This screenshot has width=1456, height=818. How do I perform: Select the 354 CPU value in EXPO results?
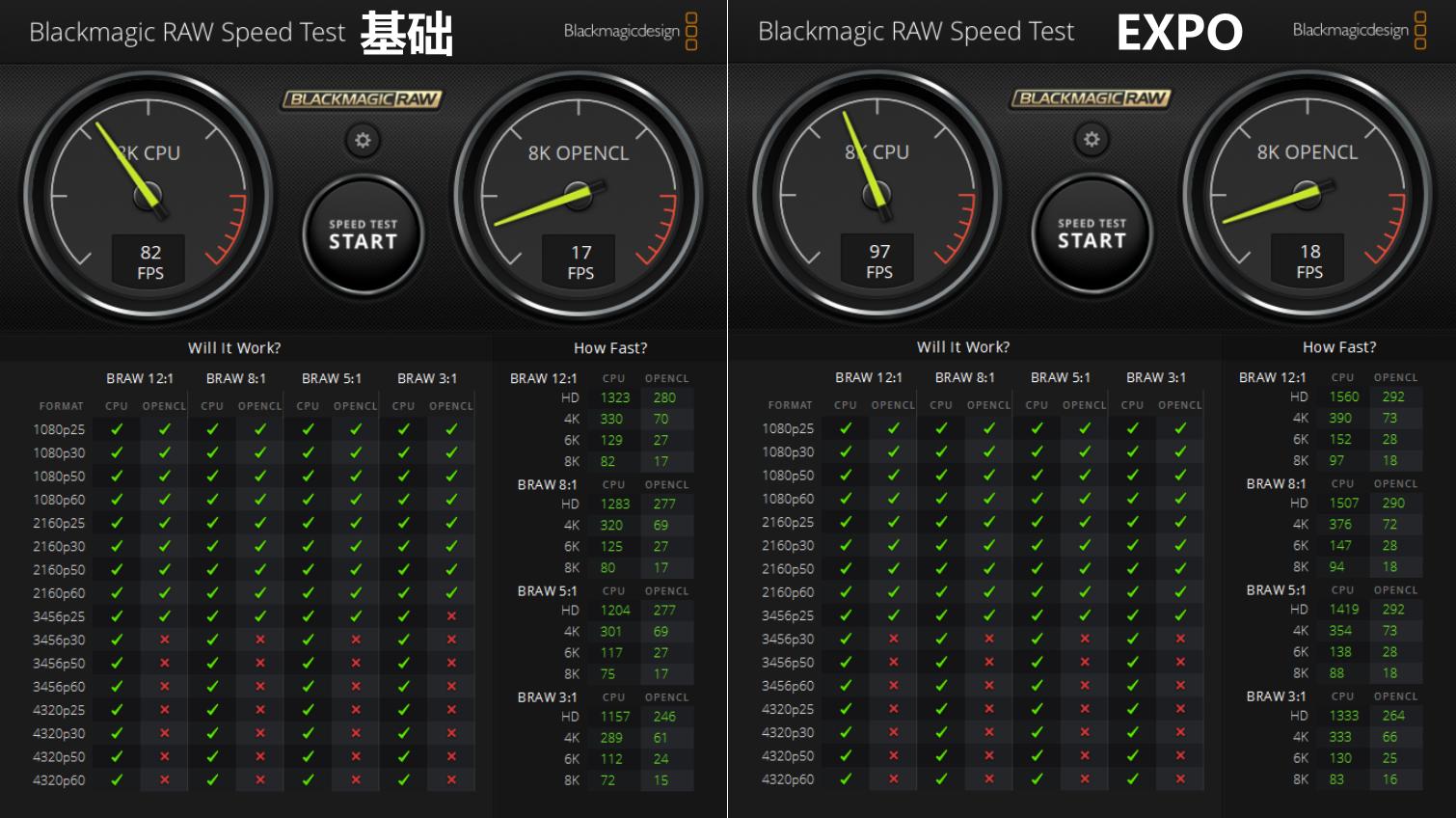[x=1340, y=630]
